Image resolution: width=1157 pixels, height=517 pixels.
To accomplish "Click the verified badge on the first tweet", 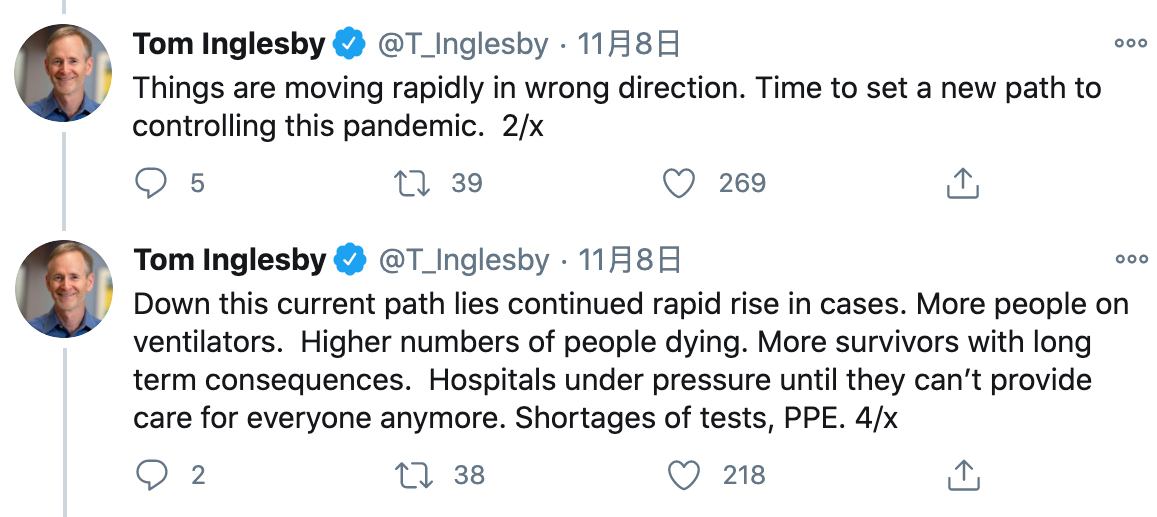I will (349, 44).
